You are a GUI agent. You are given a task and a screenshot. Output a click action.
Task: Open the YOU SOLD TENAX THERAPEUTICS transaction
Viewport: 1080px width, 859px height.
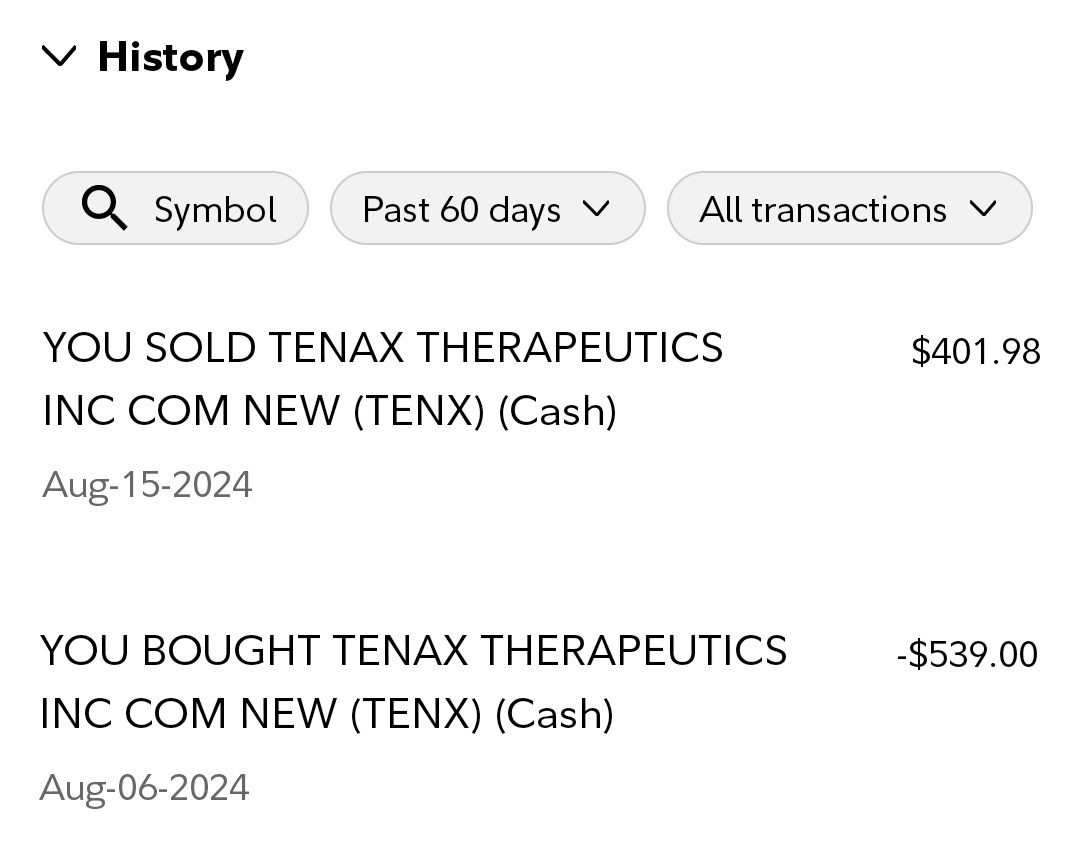click(382, 348)
